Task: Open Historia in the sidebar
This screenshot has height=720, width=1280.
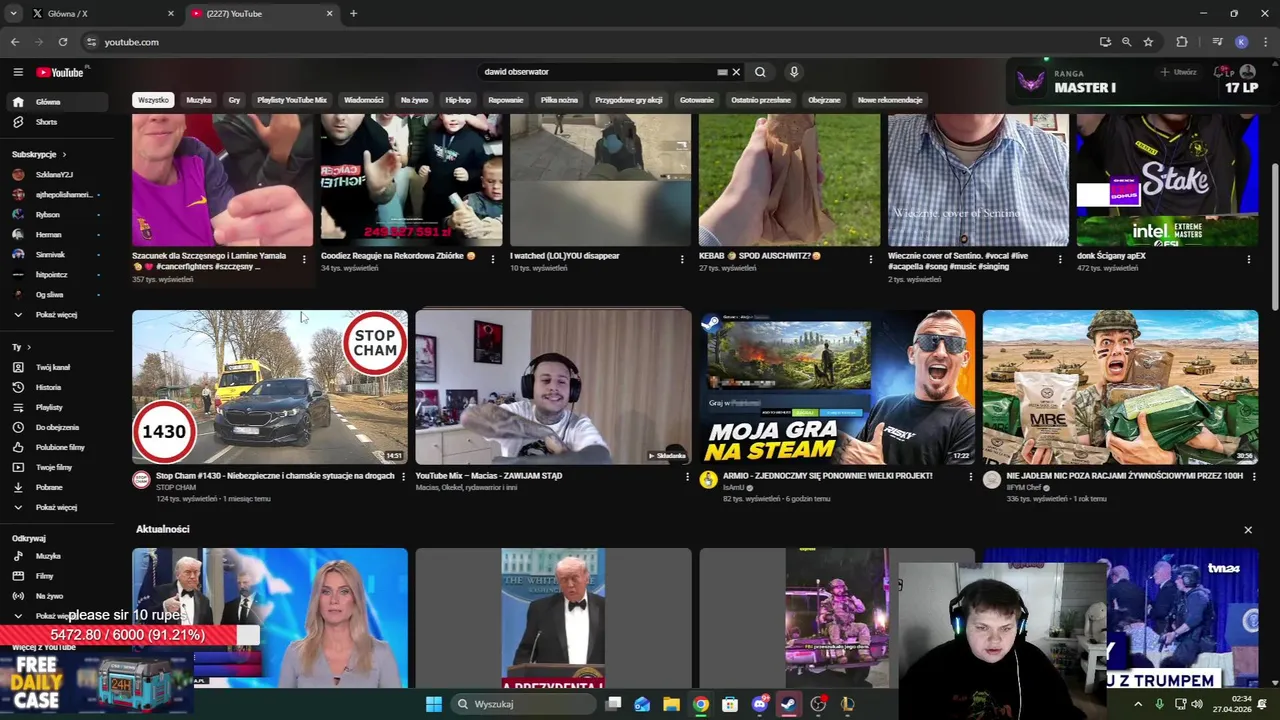Action: tap(48, 387)
